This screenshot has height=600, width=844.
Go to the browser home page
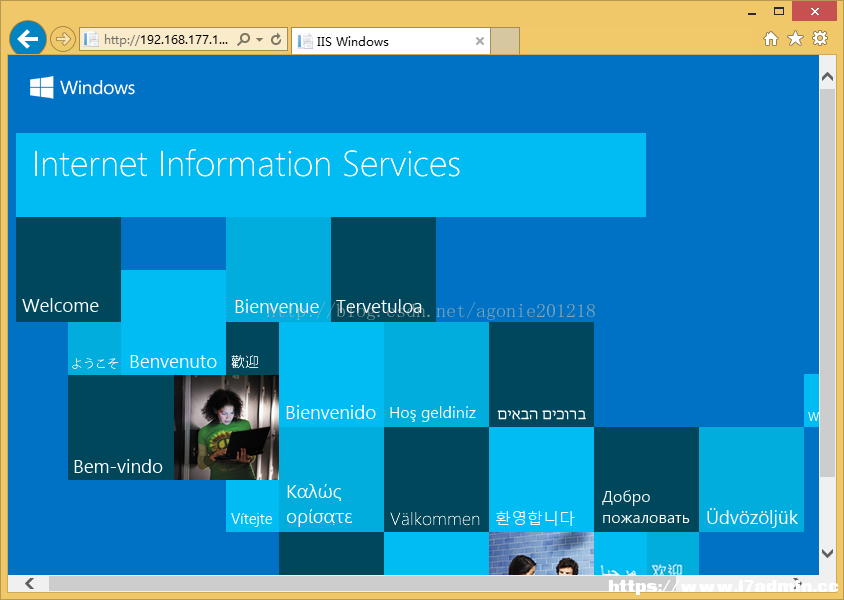click(x=771, y=39)
